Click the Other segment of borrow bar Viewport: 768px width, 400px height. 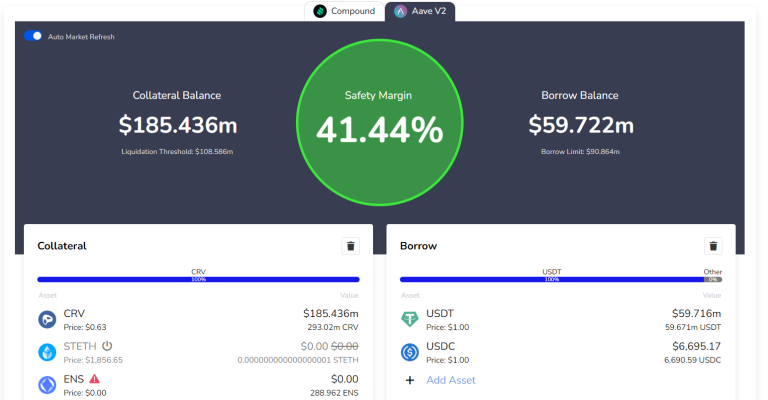[713, 280]
